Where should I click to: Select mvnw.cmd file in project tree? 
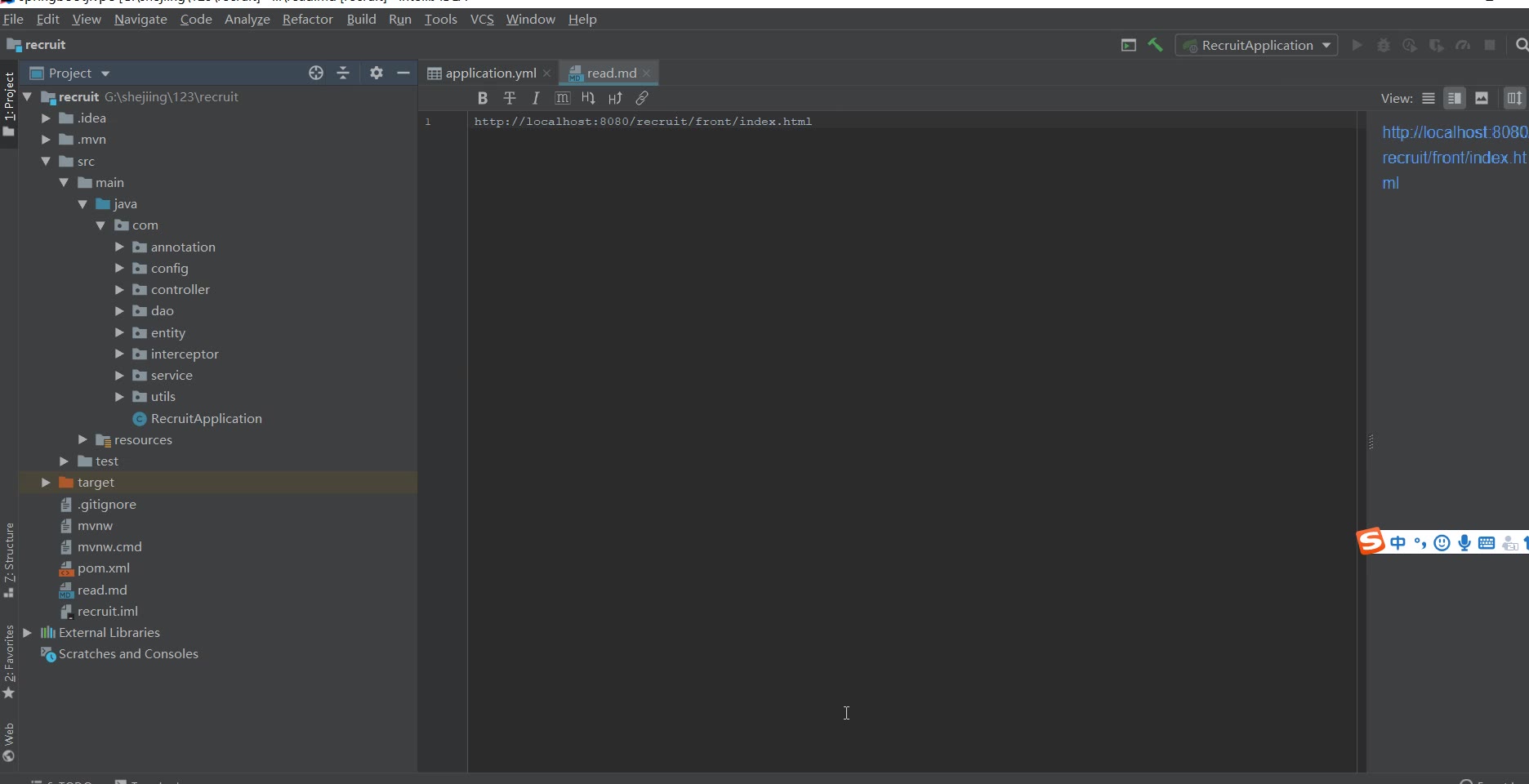coord(109,547)
